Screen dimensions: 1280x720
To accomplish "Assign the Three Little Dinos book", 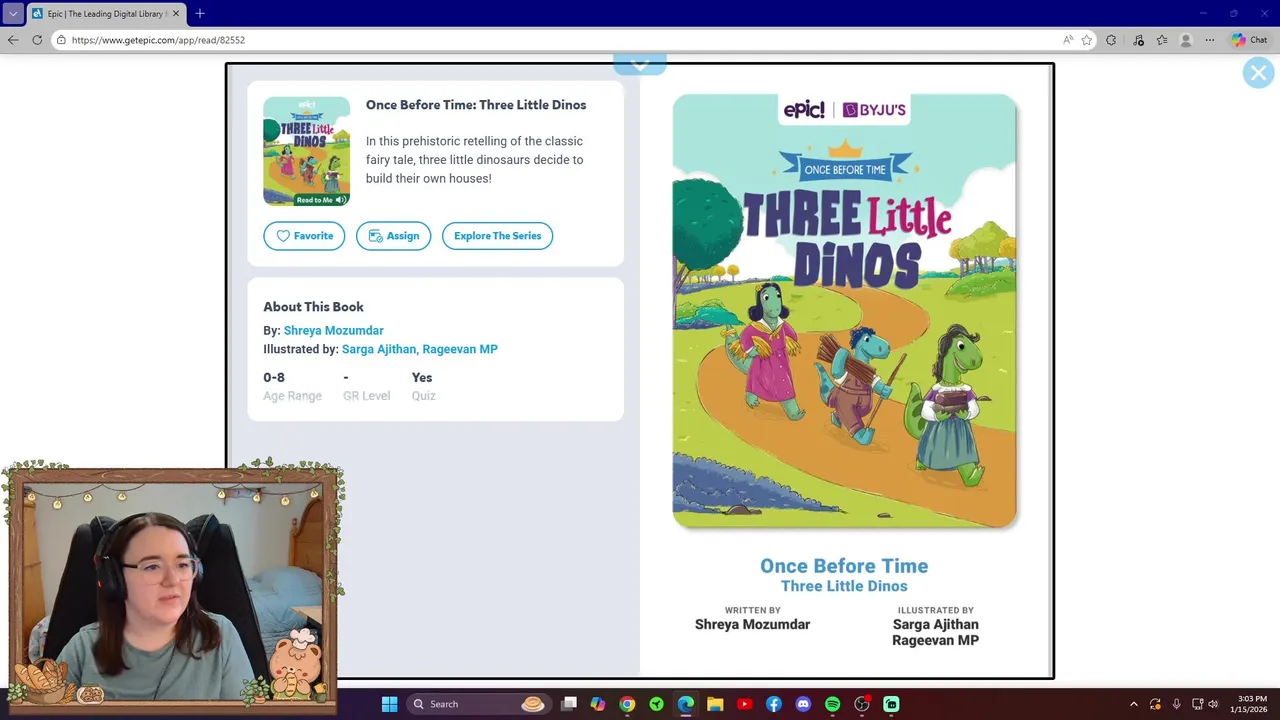I will coord(393,236).
